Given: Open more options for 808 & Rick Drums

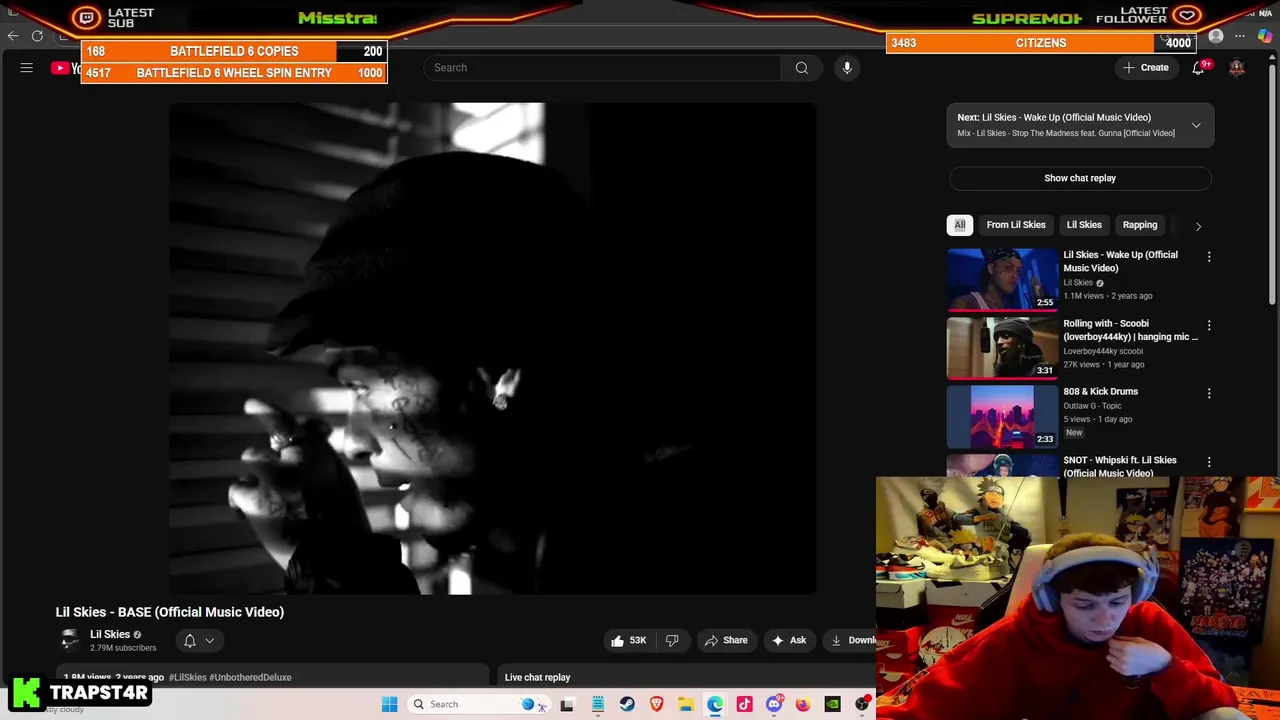Looking at the screenshot, I should (x=1209, y=394).
